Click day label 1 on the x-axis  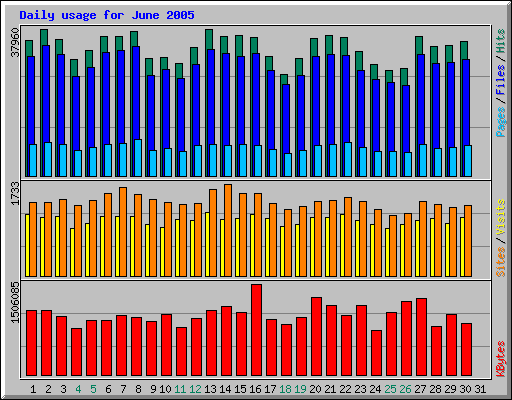(33, 389)
